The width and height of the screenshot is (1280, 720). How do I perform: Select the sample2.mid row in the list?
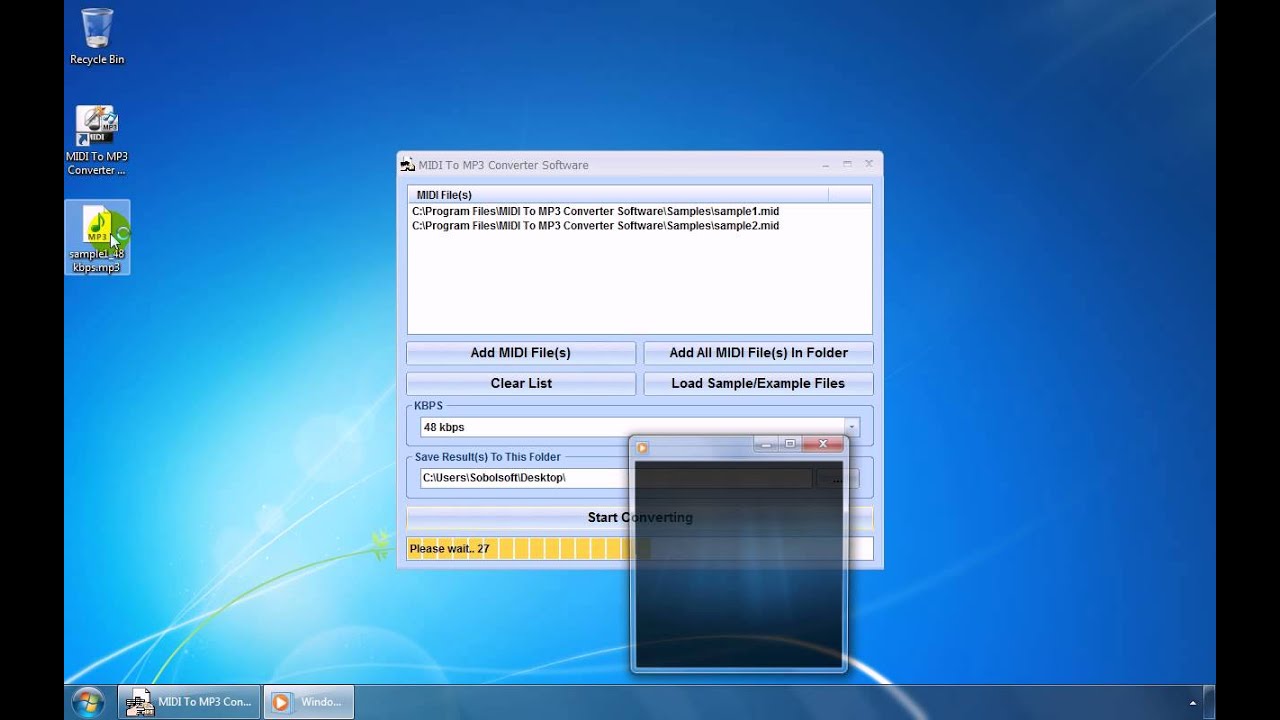(595, 225)
